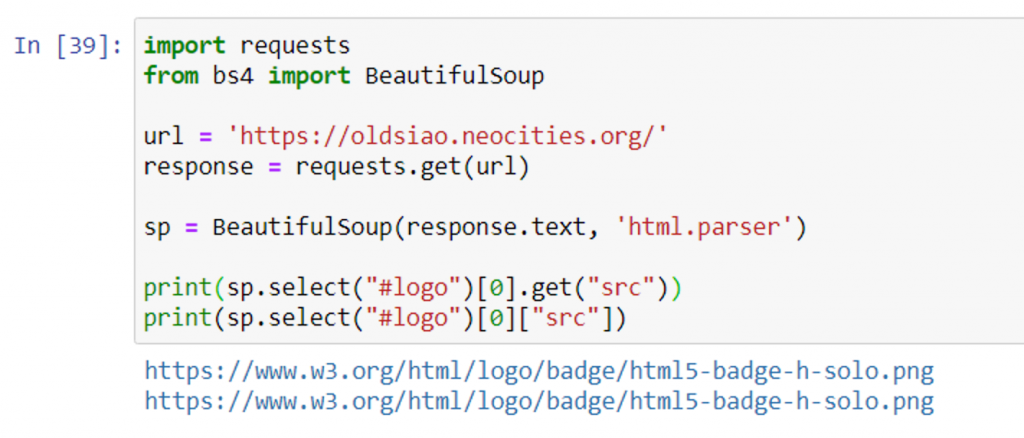1024x438 pixels.
Task: Click the 'import requests' line
Action: click(x=247, y=46)
